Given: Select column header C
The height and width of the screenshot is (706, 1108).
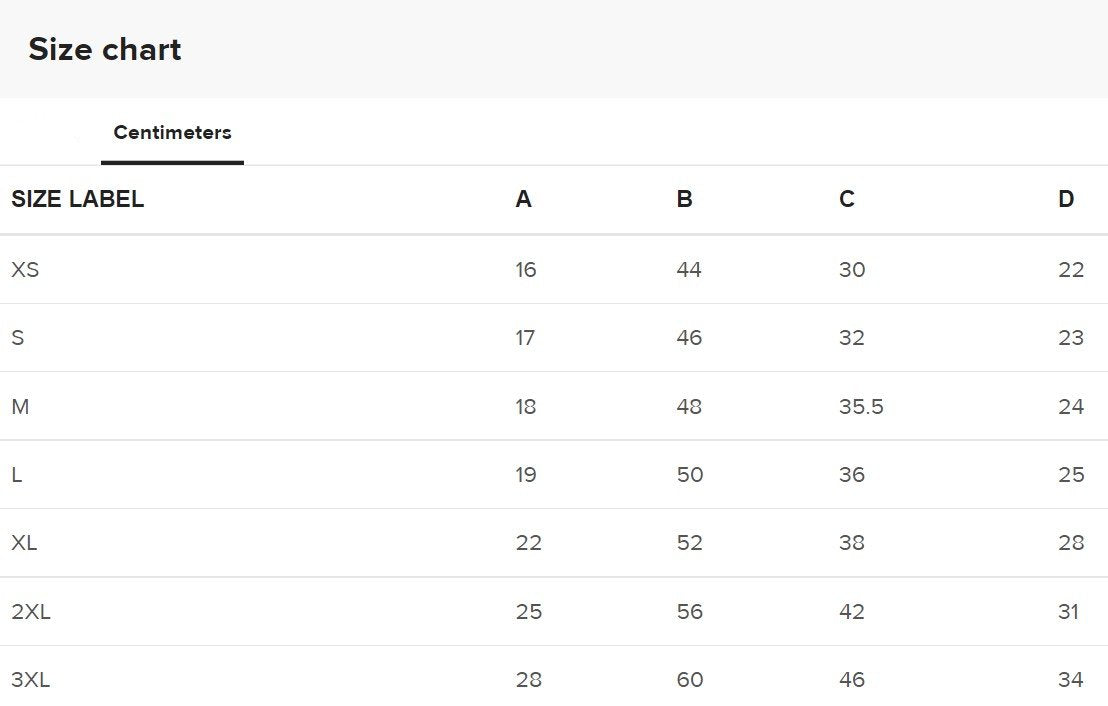Looking at the screenshot, I should coord(846,199).
